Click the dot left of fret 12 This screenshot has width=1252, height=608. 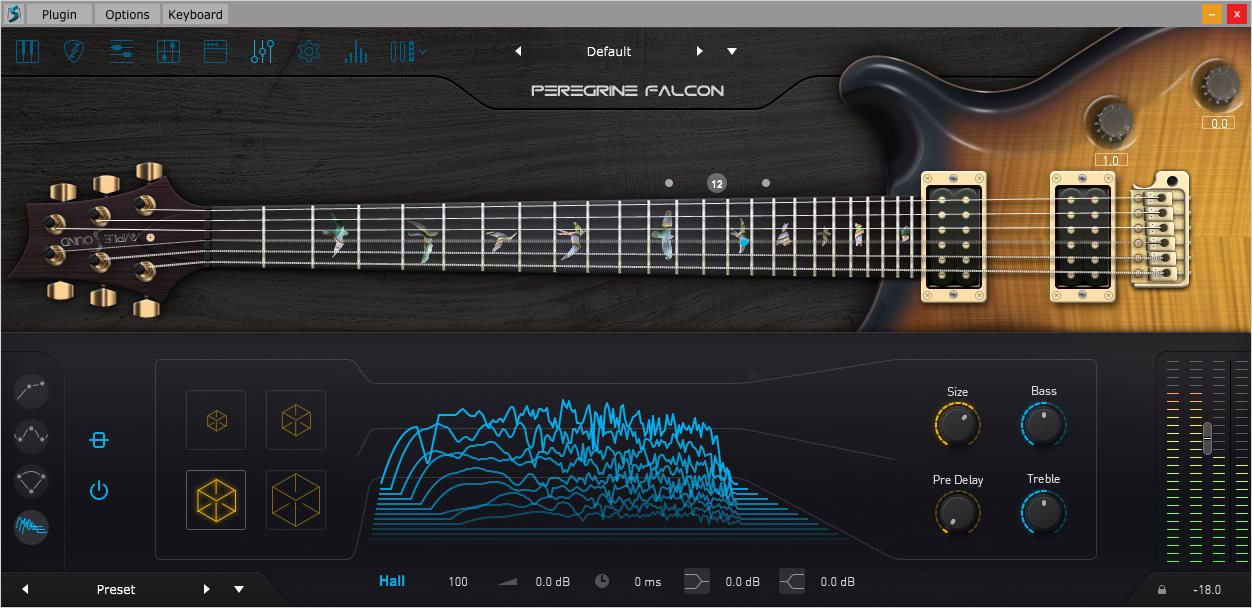click(668, 183)
